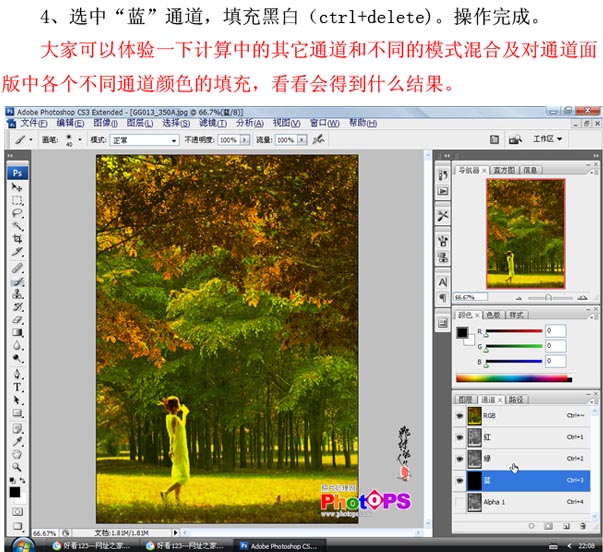Show the Alpha 1 channel
This screenshot has height=552, width=603.
coord(460,502)
